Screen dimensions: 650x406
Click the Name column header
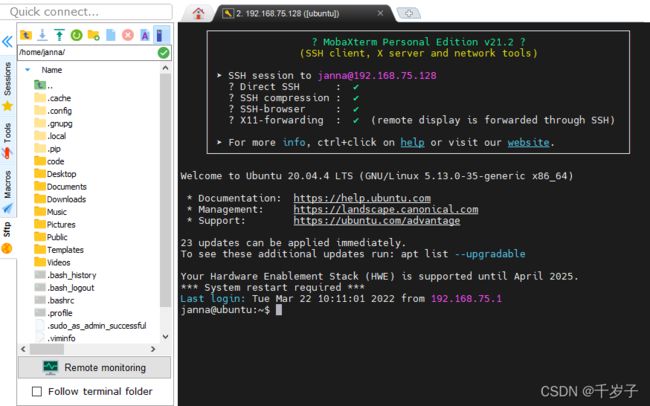point(52,70)
